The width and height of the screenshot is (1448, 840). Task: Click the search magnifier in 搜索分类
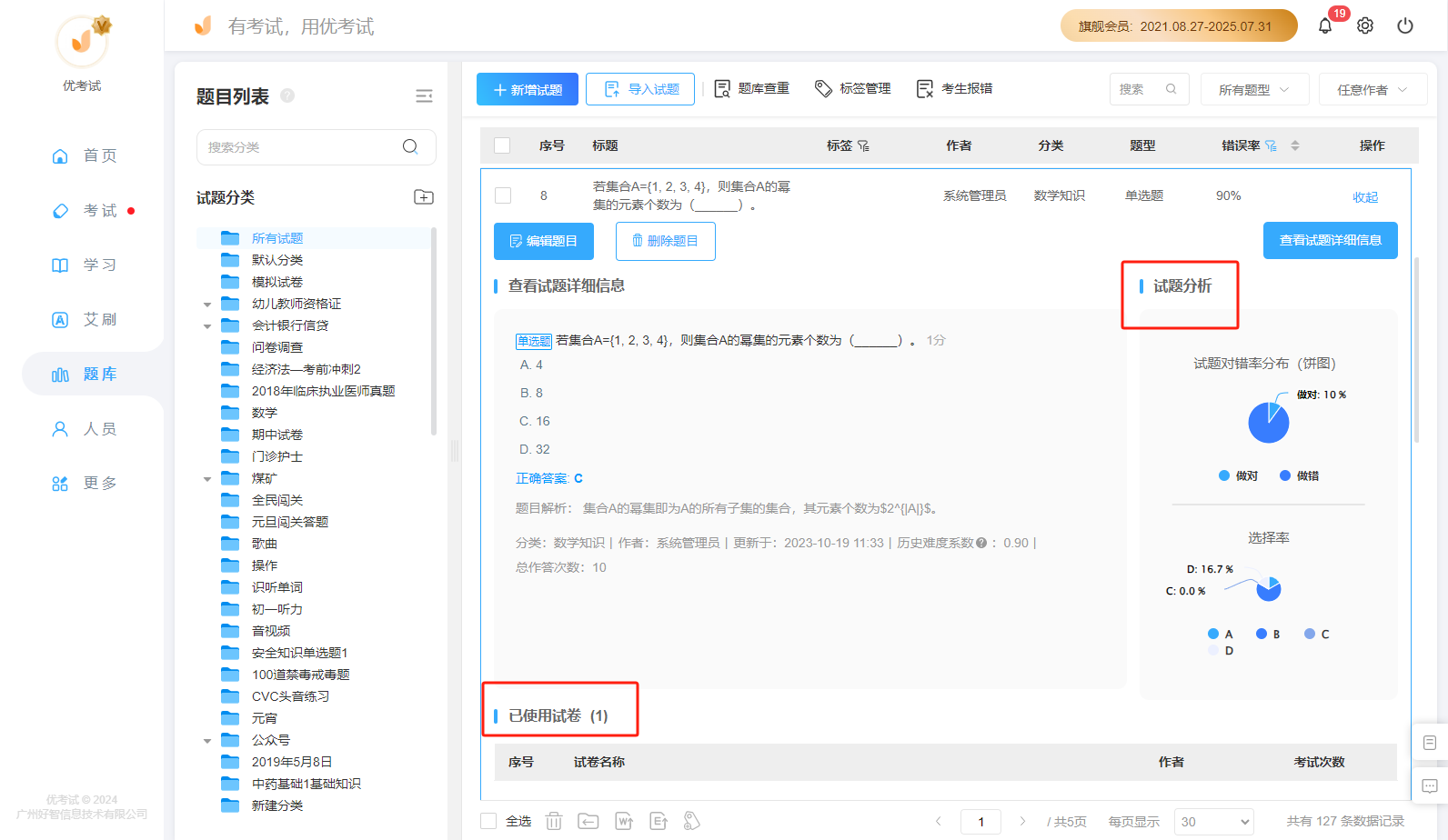[410, 146]
